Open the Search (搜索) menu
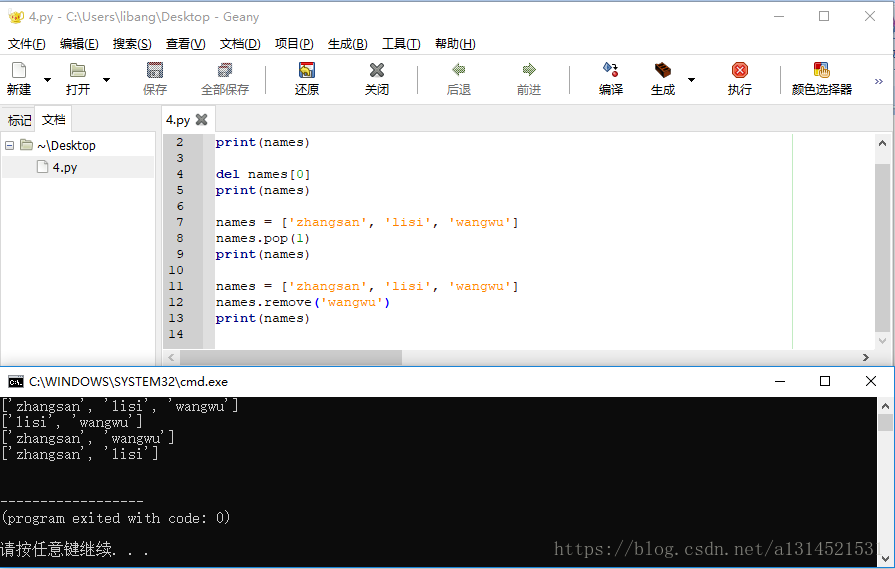895x569 pixels. (132, 44)
